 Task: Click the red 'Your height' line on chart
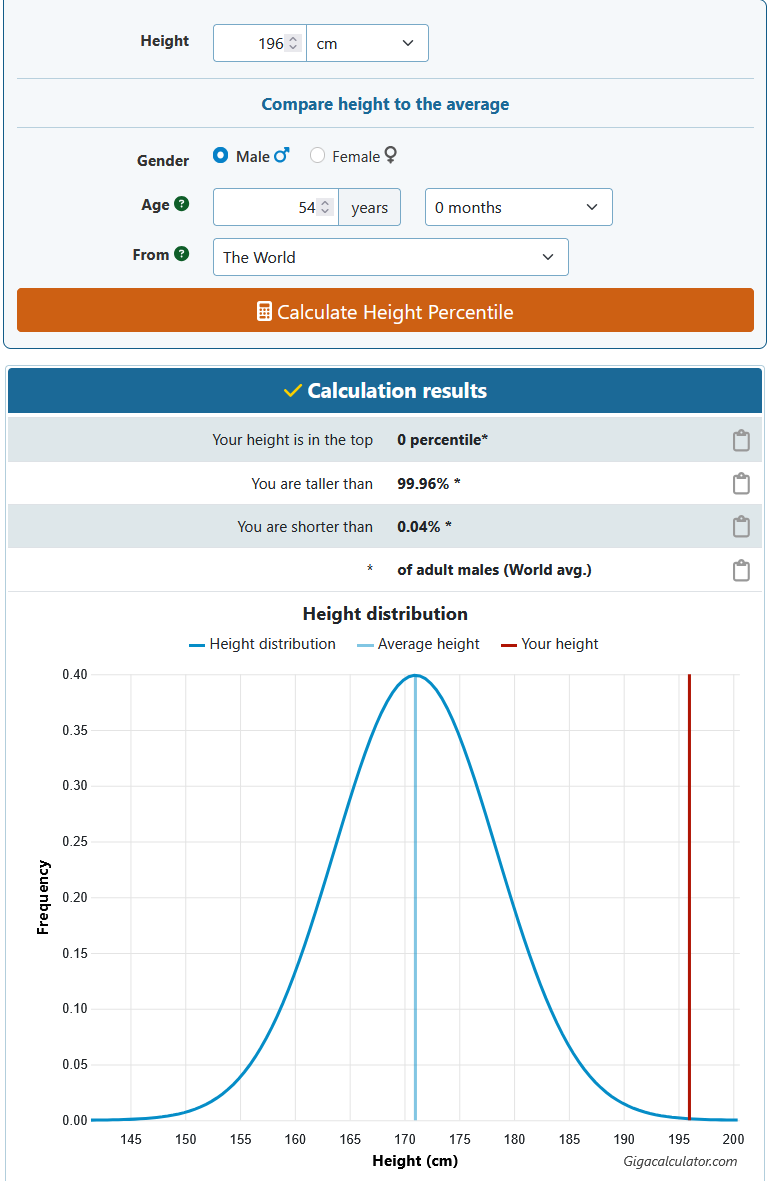tap(689, 896)
